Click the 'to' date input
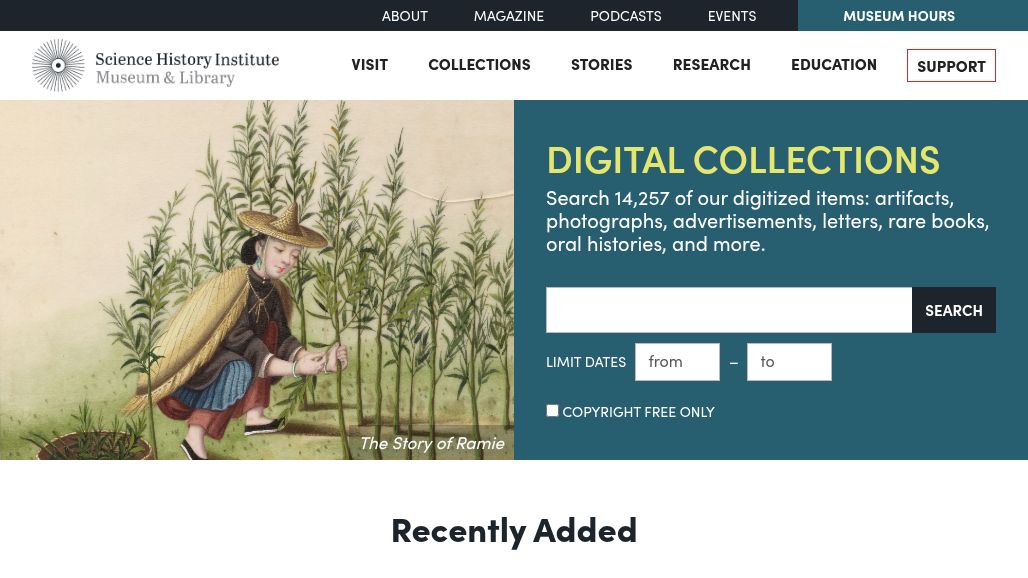 [789, 362]
